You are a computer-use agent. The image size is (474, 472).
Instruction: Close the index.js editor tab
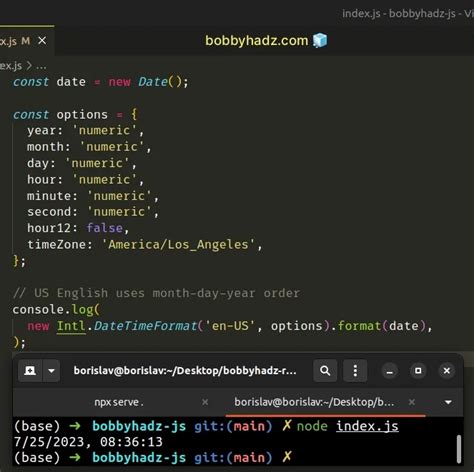(x=42, y=41)
